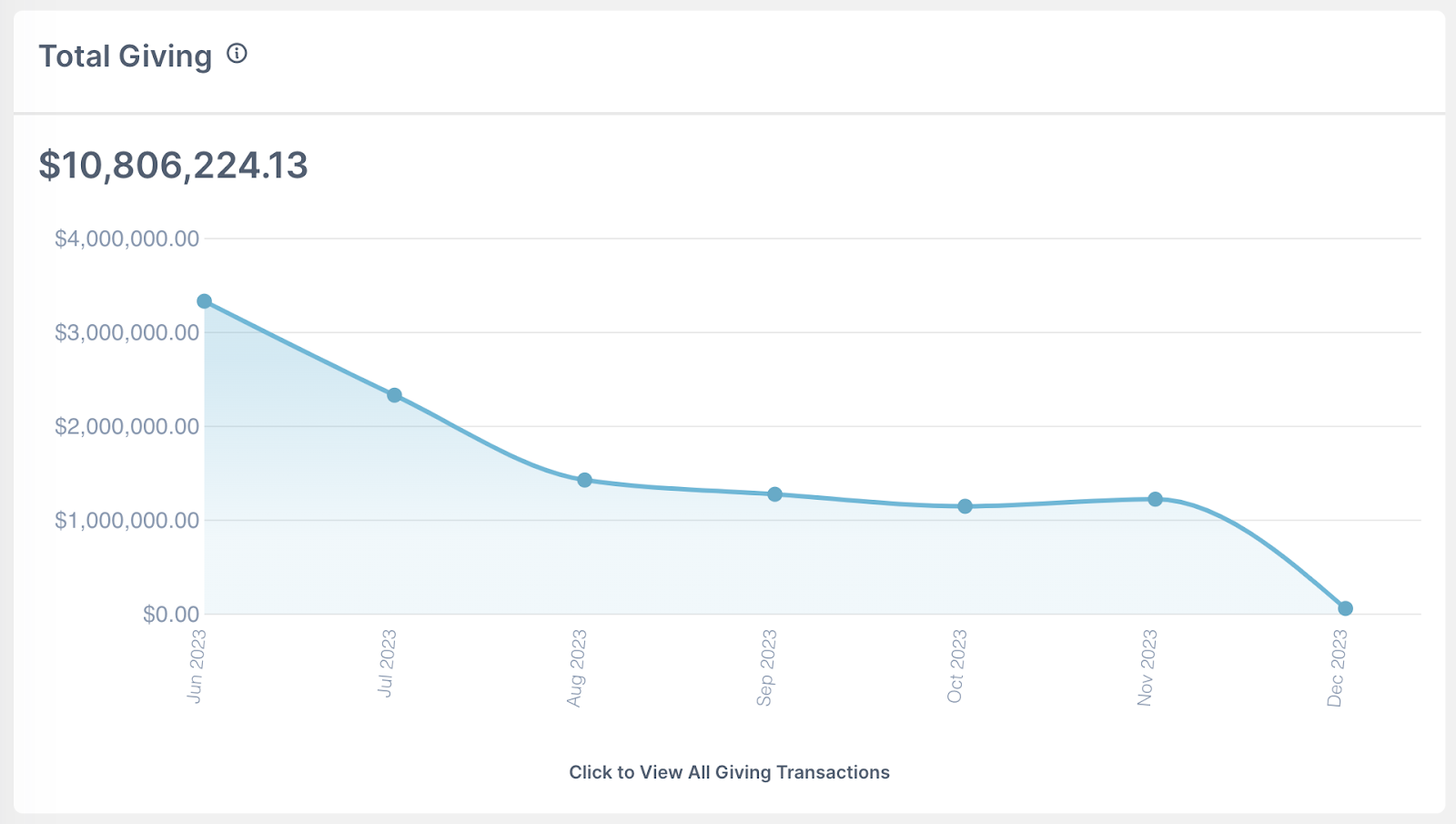Click the $0.00 y-axis label
The image size is (1456, 824).
tap(170, 615)
